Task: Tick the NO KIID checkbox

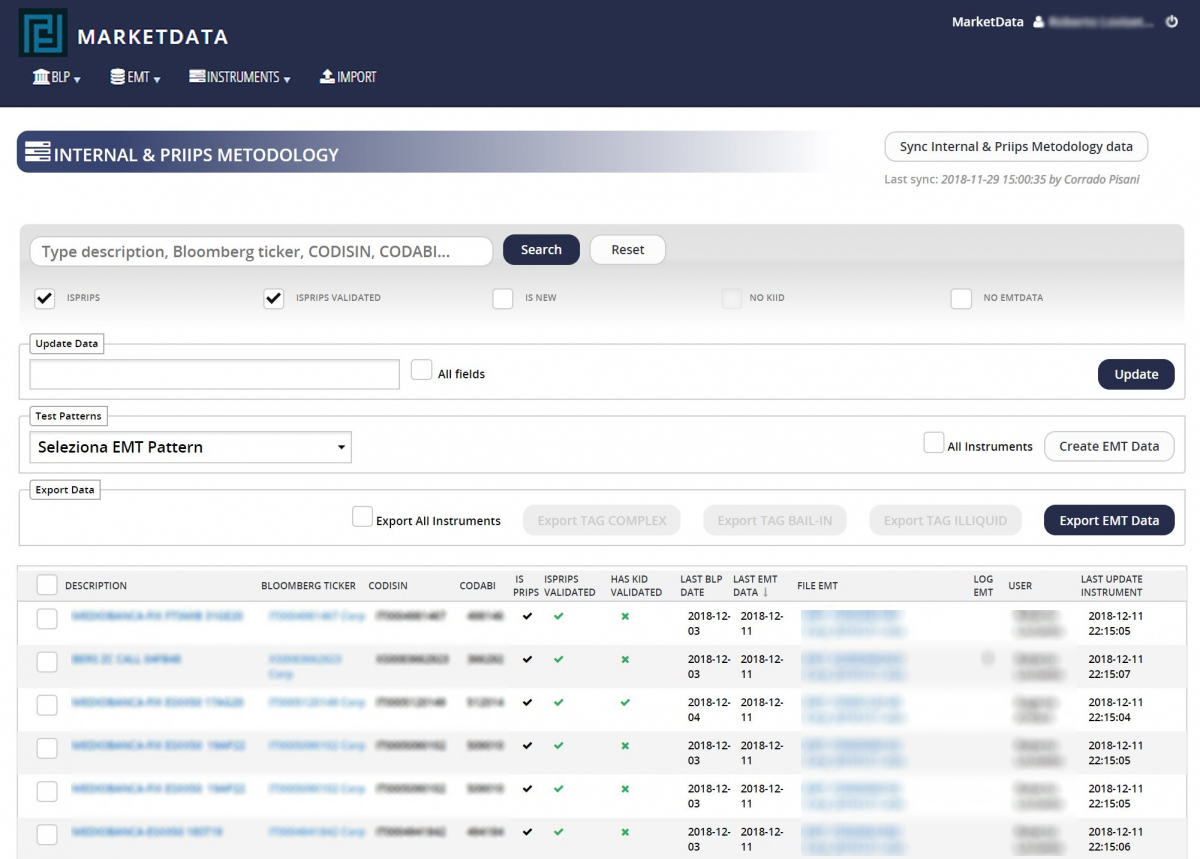Action: coord(732,298)
